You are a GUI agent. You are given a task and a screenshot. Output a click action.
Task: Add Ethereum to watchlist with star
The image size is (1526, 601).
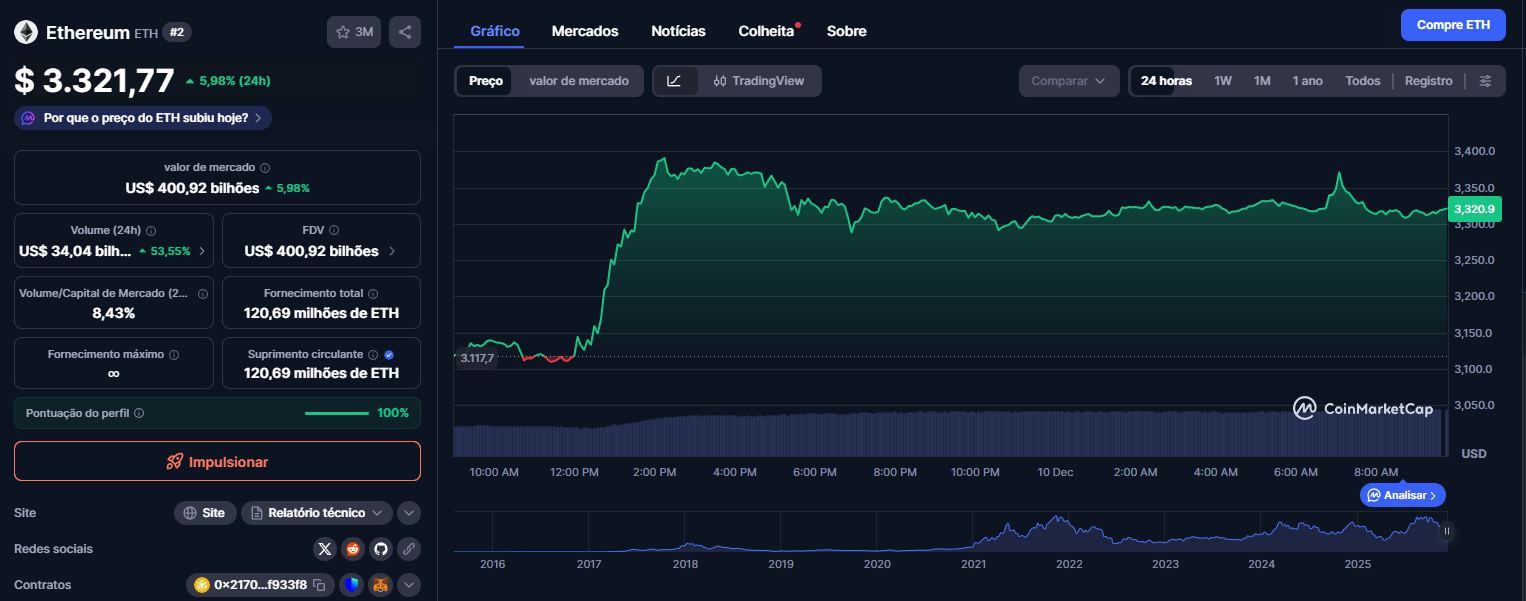click(354, 31)
